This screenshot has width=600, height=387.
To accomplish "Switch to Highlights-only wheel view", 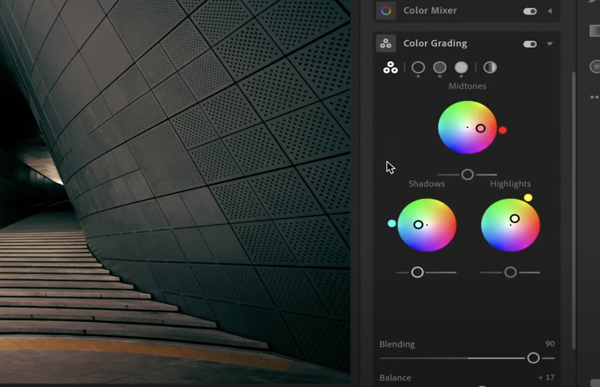I will 461,68.
